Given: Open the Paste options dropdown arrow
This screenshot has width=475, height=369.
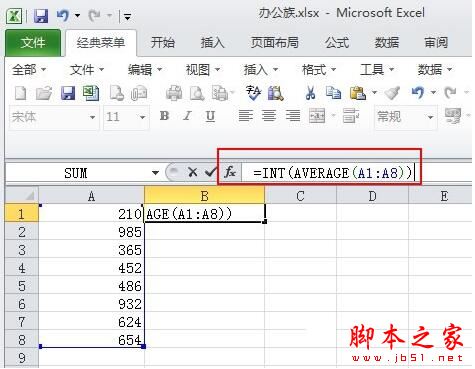Looking at the screenshot, I should pyautogui.click(x=374, y=92).
